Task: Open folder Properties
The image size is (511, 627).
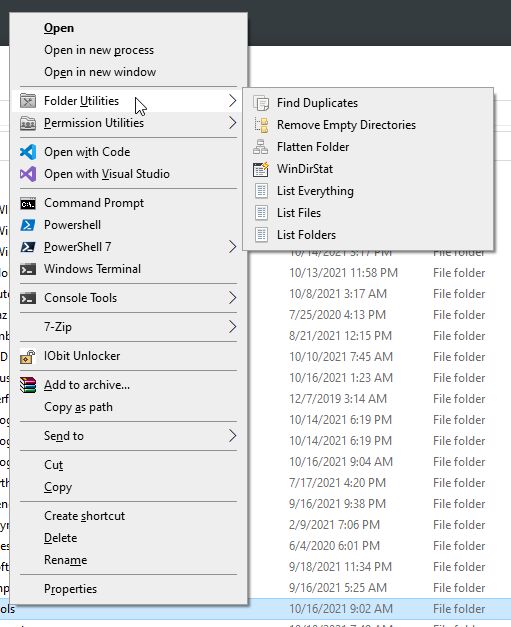Action: point(70,589)
